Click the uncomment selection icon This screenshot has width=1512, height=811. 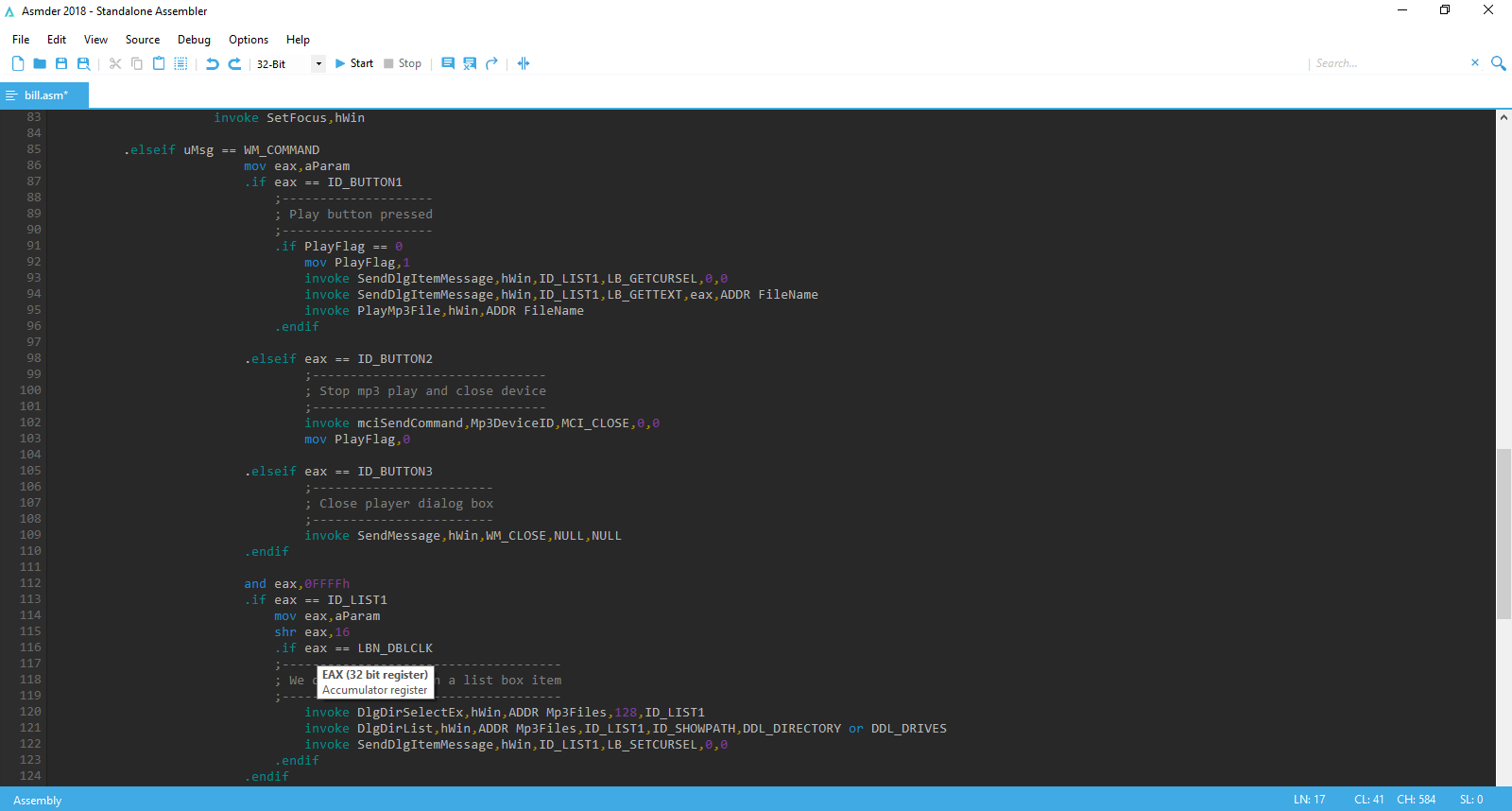(x=470, y=63)
